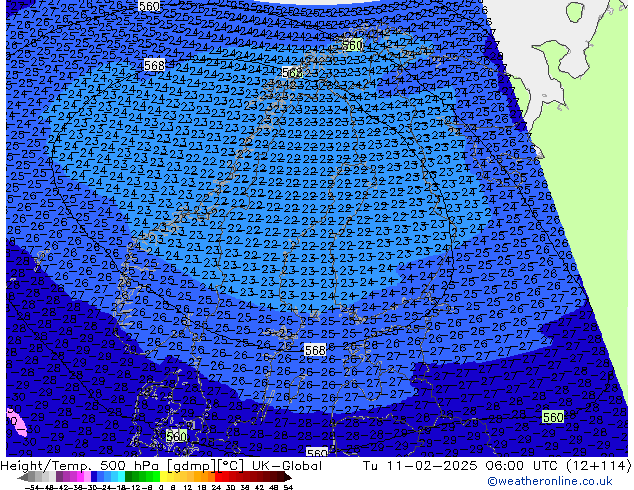Image resolution: width=634 pixels, height=490 pixels.
Task: Click the forecast time "06:00 UTC (12+114)"
Action: click(x=558, y=466)
